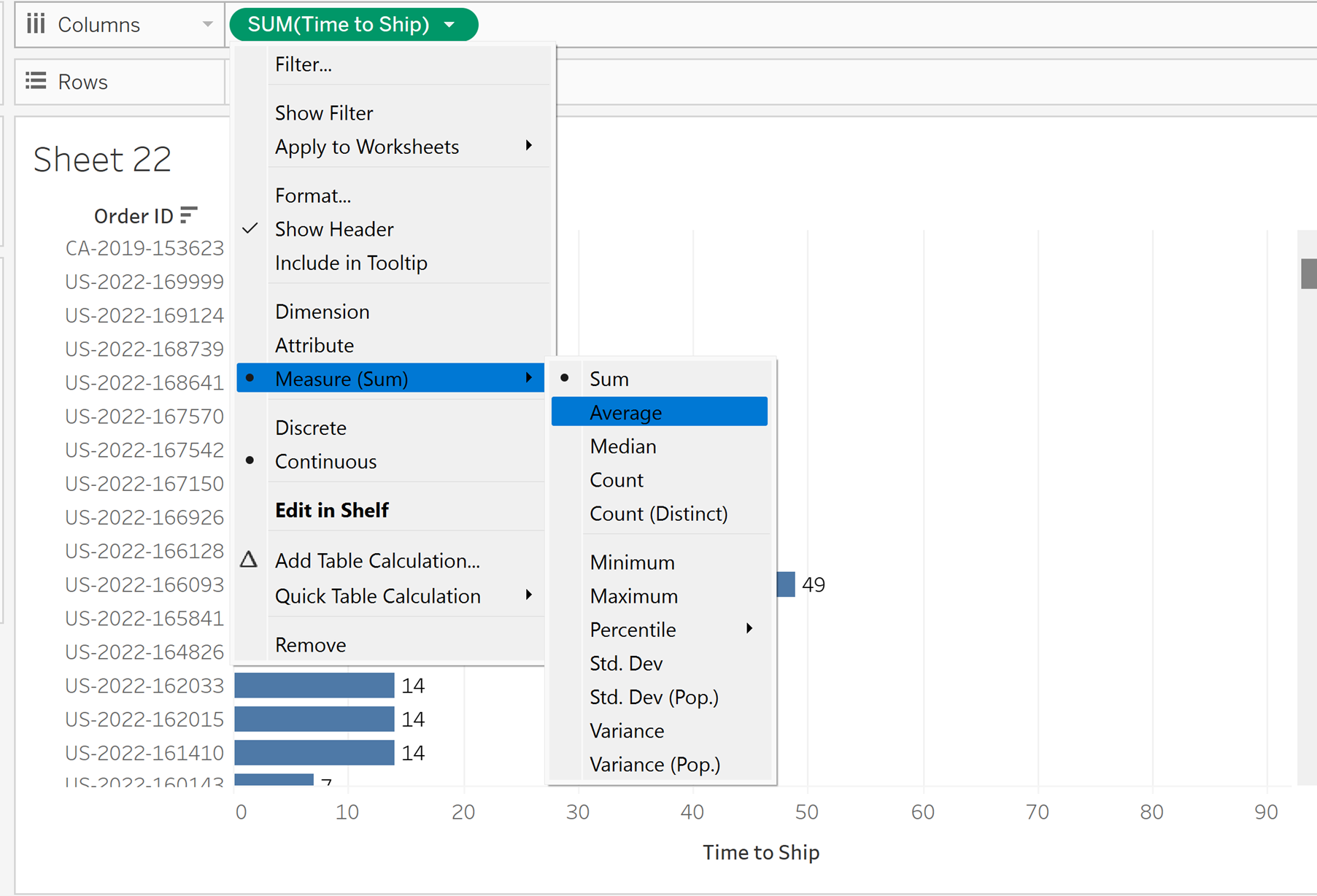Toggle the Show Header checkmark
Image resolution: width=1317 pixels, height=896 pixels.
pos(250,229)
